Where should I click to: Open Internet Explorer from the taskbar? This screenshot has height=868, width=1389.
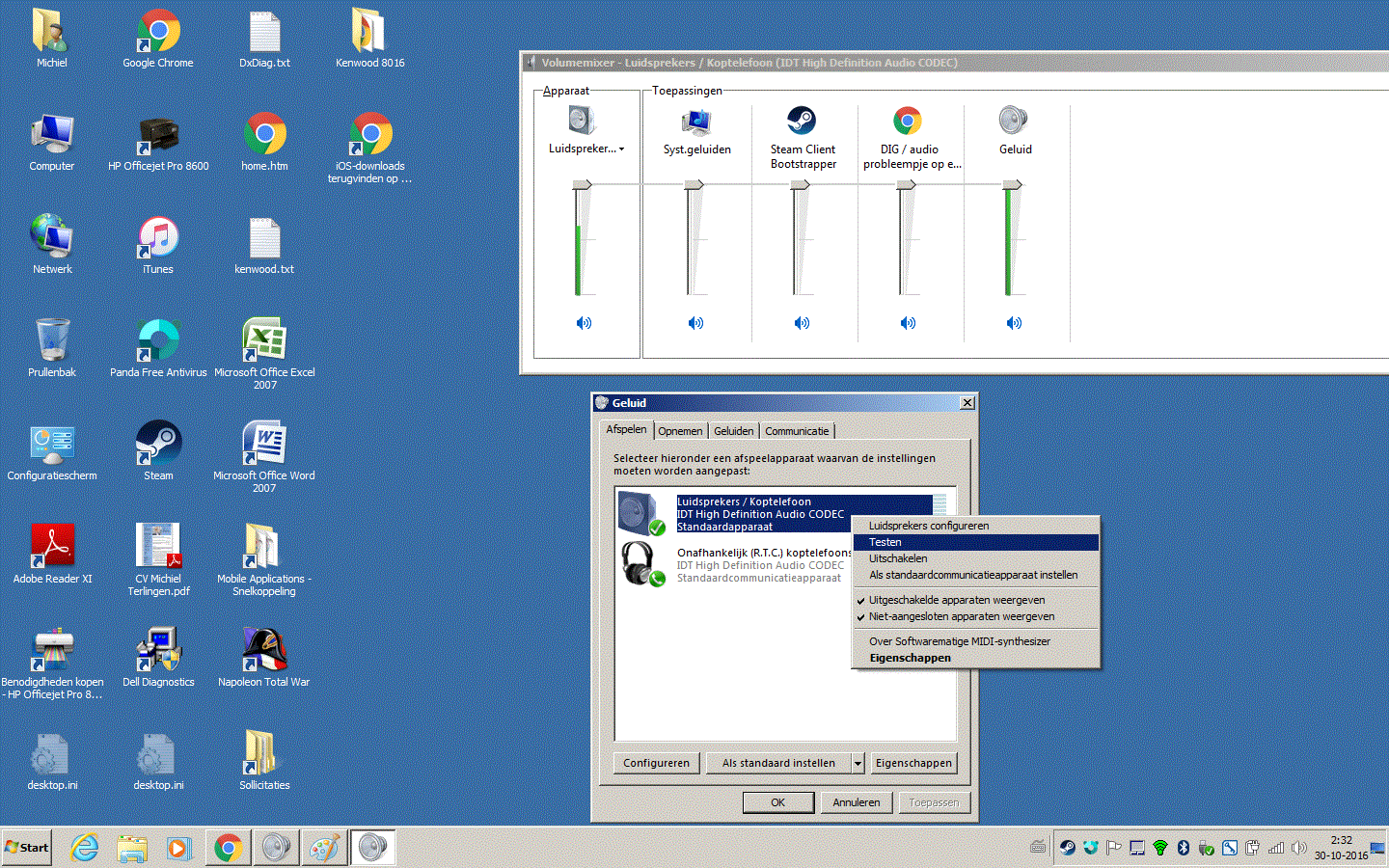[85, 848]
